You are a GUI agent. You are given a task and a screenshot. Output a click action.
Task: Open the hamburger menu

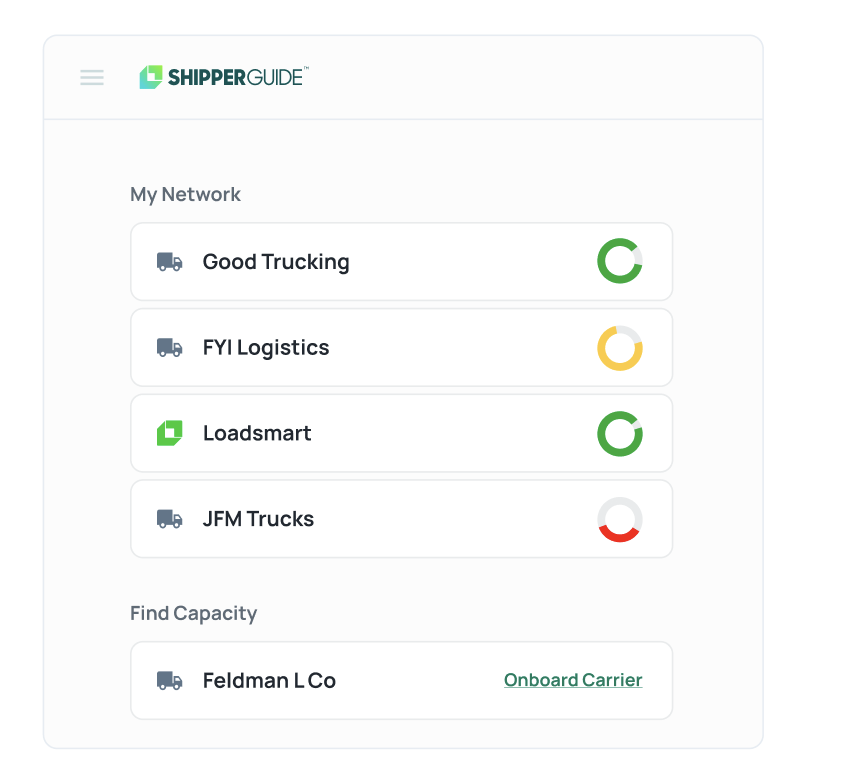[92, 78]
